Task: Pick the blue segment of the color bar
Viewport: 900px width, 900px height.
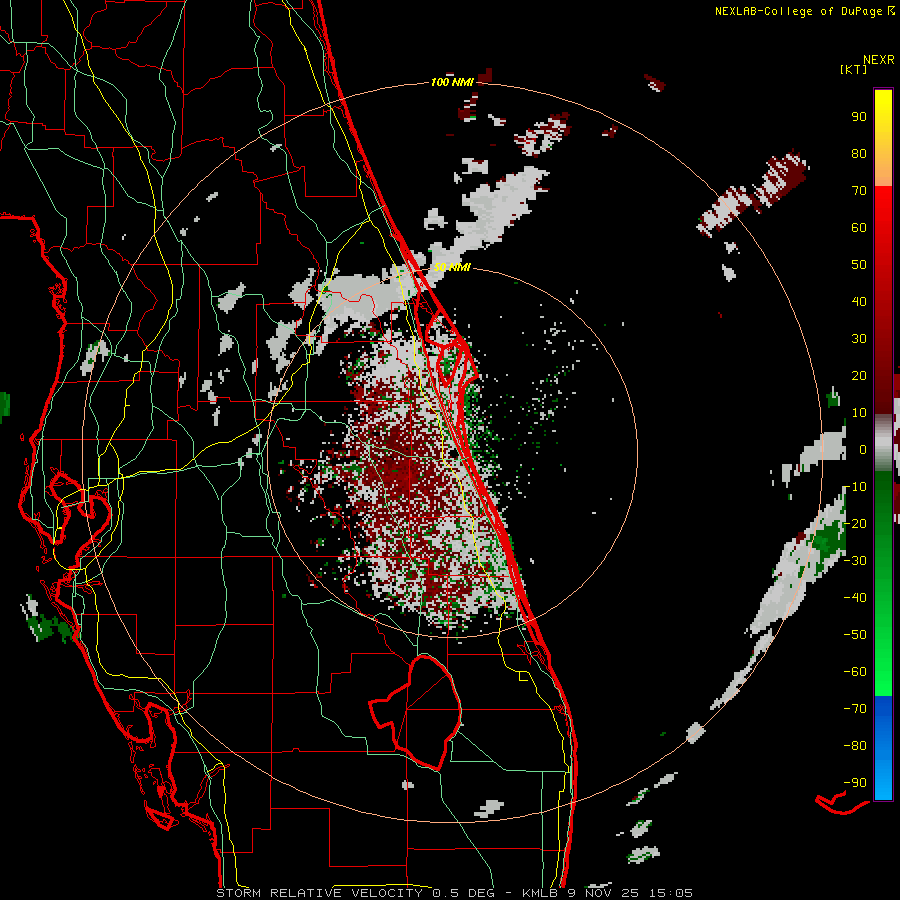Action: point(883,748)
